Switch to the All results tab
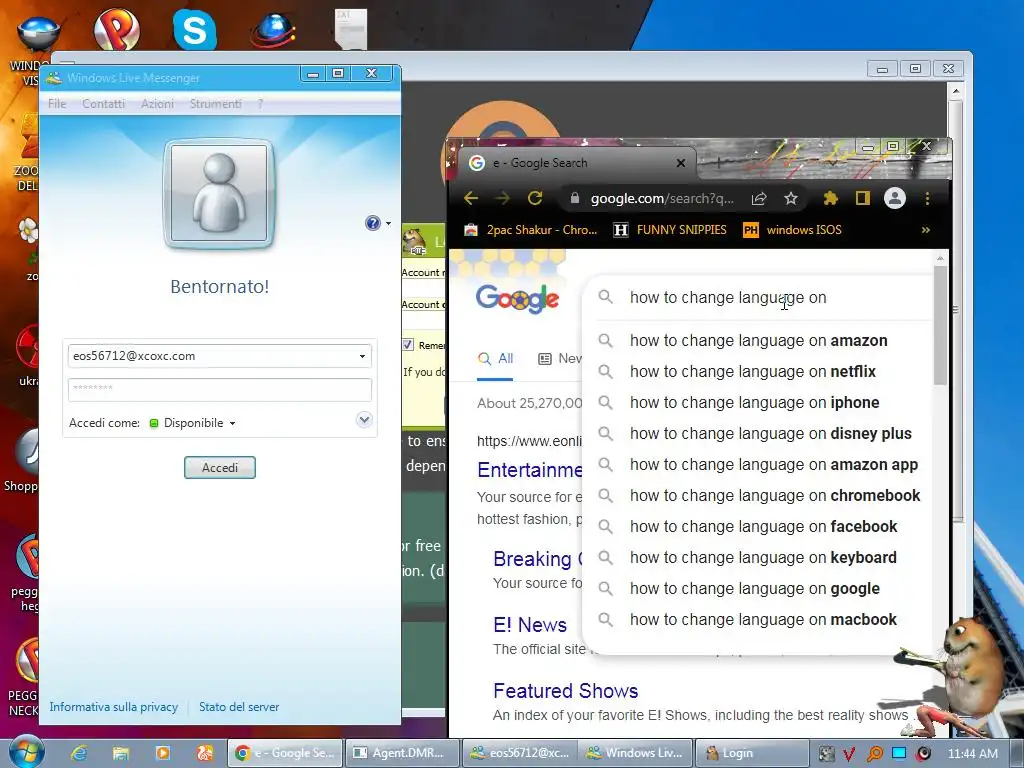This screenshot has height=768, width=1024. (x=495, y=359)
